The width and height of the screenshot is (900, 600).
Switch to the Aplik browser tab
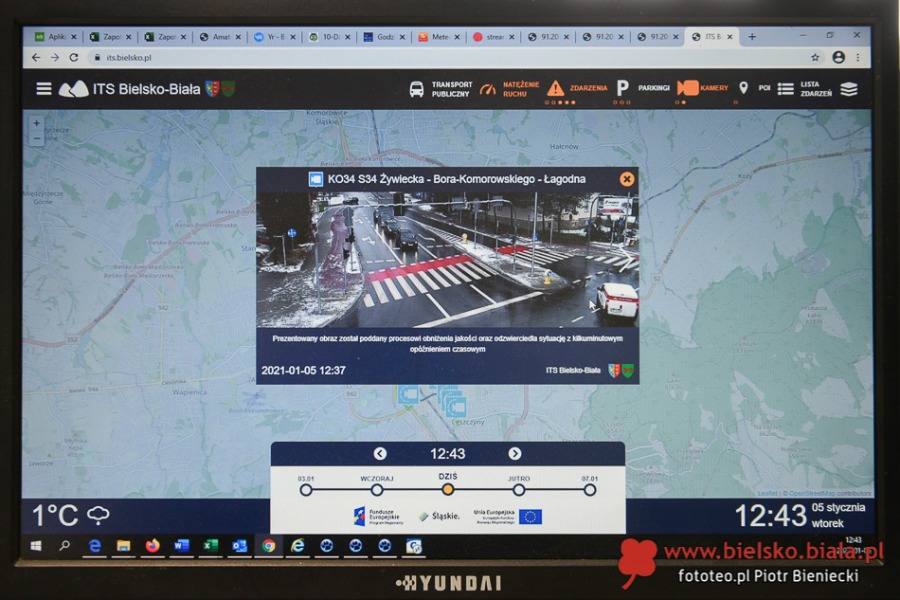coord(56,37)
